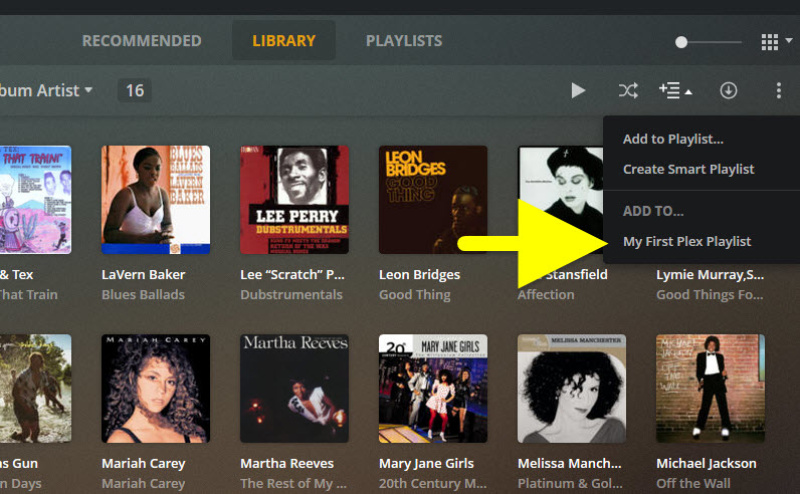This screenshot has width=800, height=494.
Task: Click the Dubstrumentals album title
Action: click(x=291, y=294)
